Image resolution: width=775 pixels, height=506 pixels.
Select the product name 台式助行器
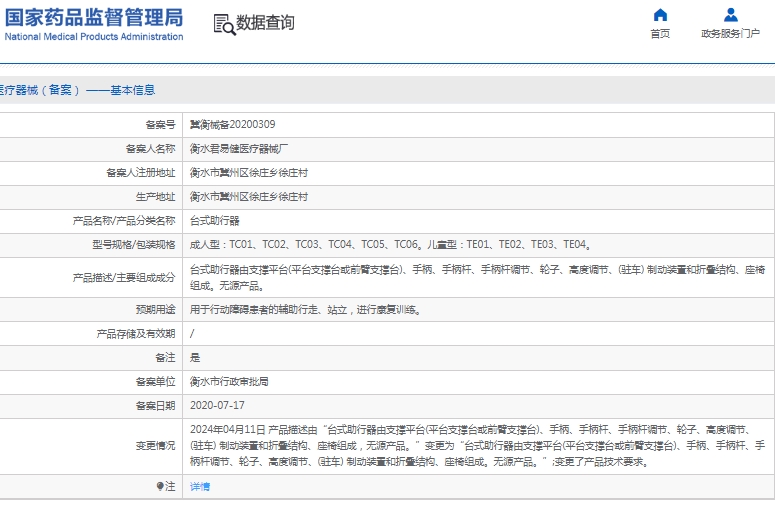coord(215,221)
